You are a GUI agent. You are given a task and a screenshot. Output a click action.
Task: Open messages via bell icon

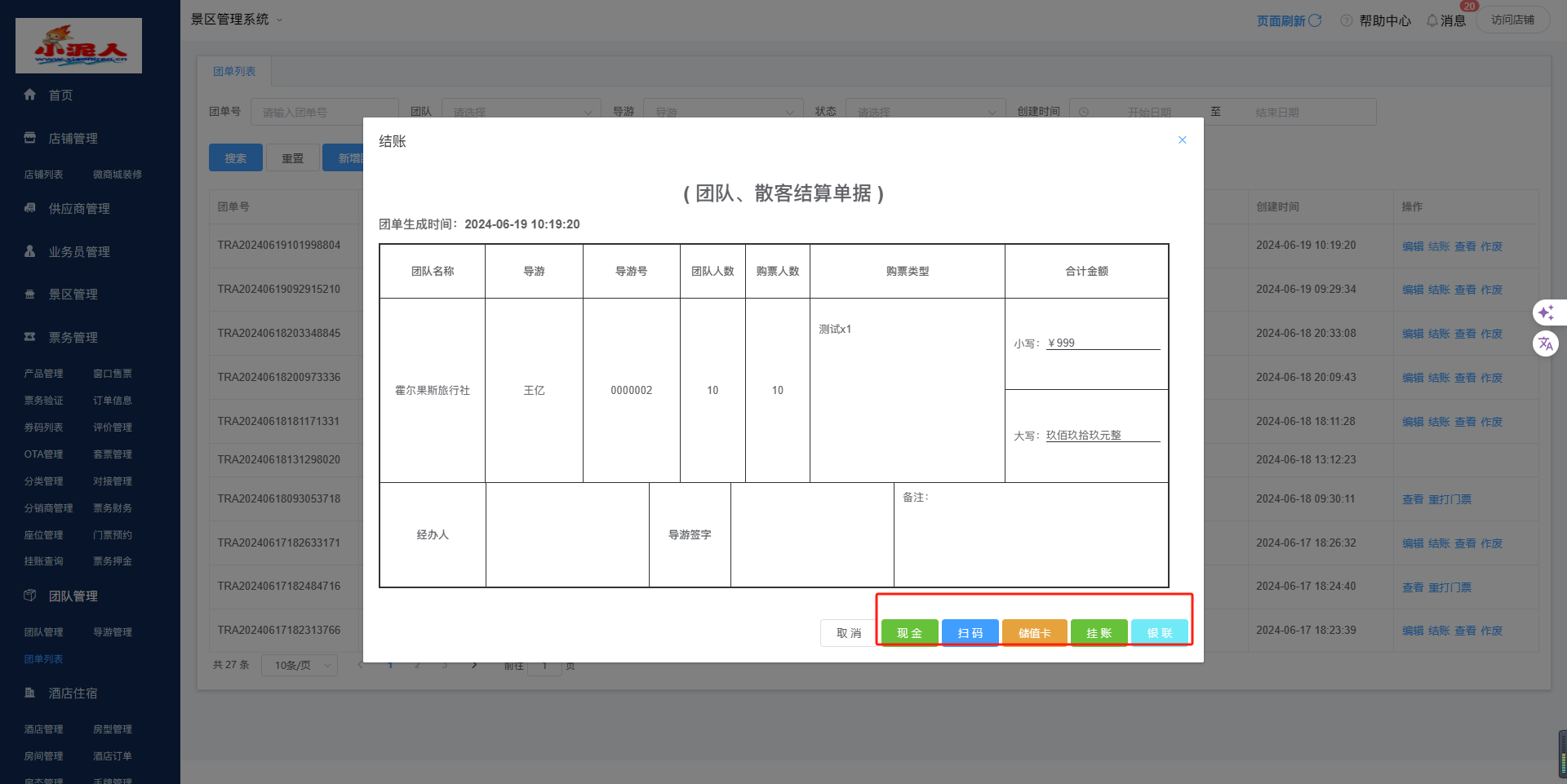1432,20
